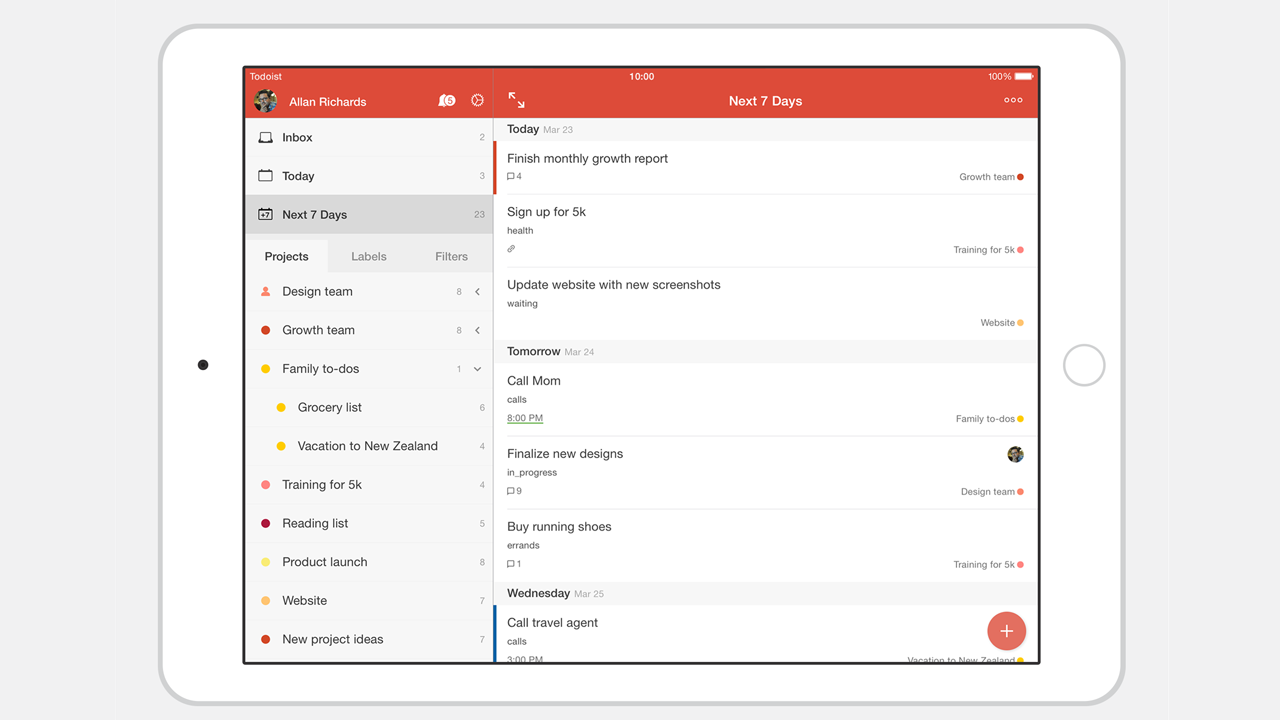Click the Next 7 Days calendar icon
The width and height of the screenshot is (1280, 720).
pos(265,214)
